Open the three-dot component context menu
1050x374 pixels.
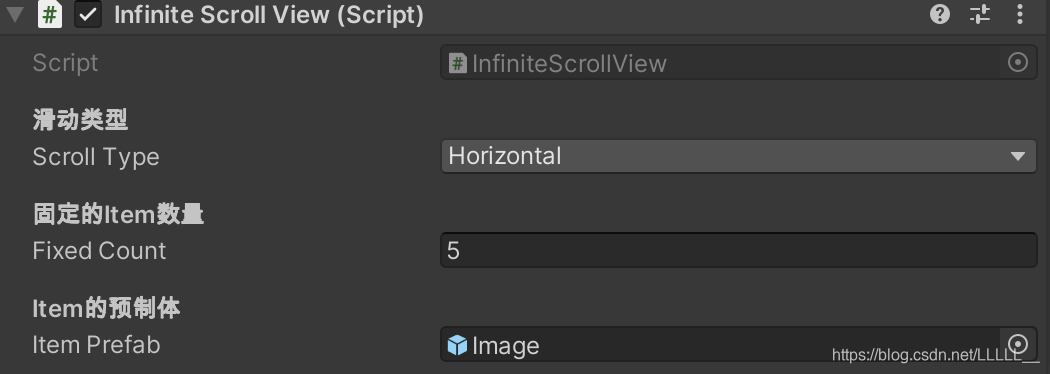1020,14
